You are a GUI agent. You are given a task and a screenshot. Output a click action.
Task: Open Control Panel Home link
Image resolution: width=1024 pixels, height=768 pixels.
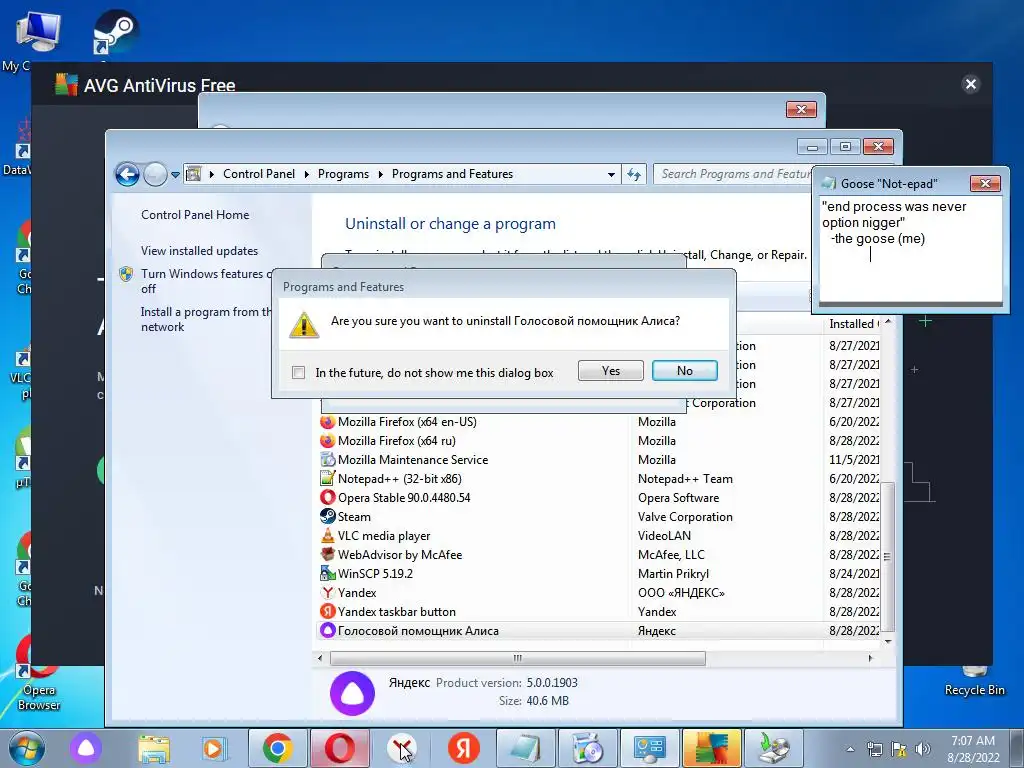pos(195,215)
